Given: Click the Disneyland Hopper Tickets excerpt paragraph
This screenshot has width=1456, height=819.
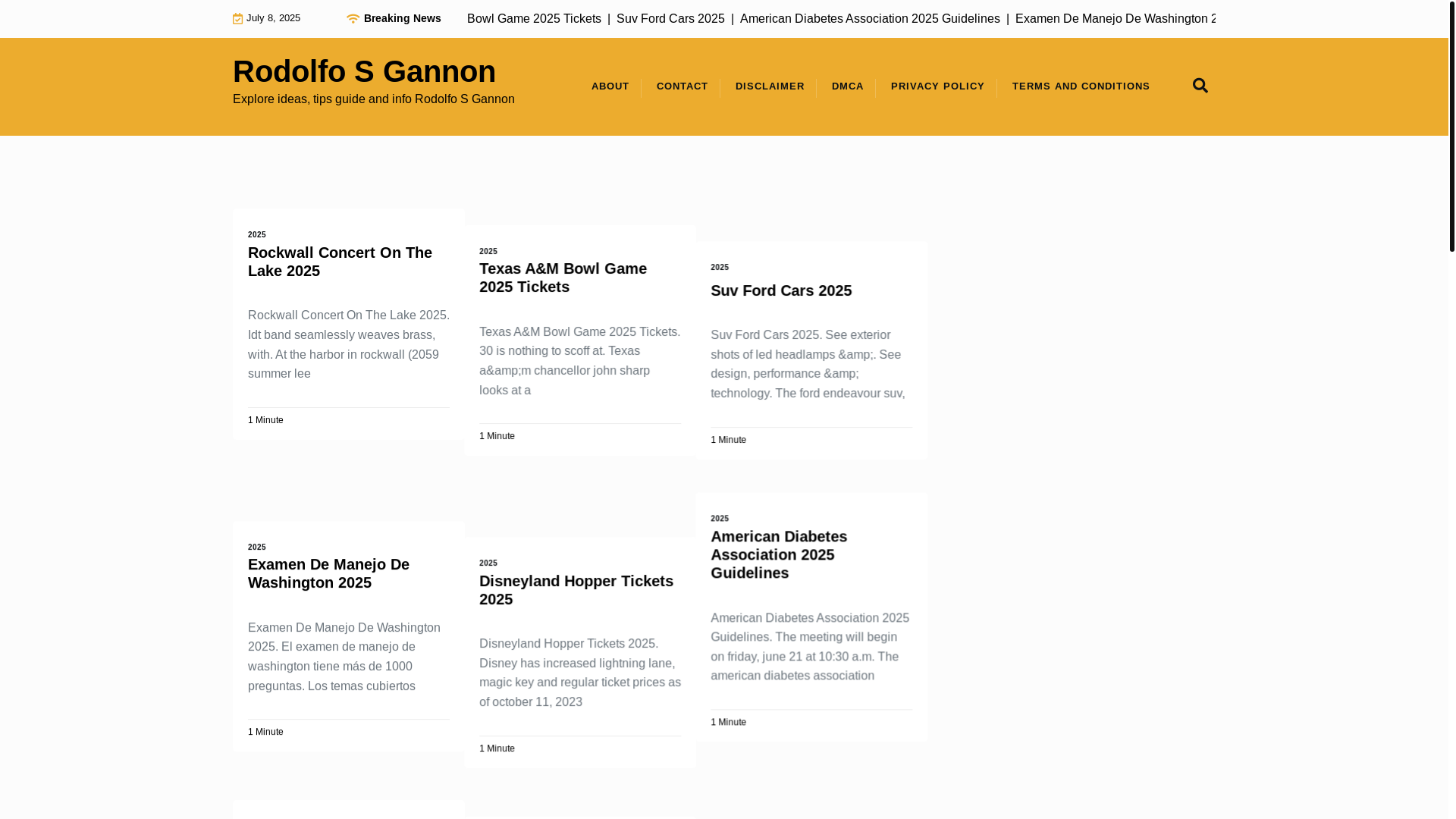Looking at the screenshot, I should click(580, 673).
